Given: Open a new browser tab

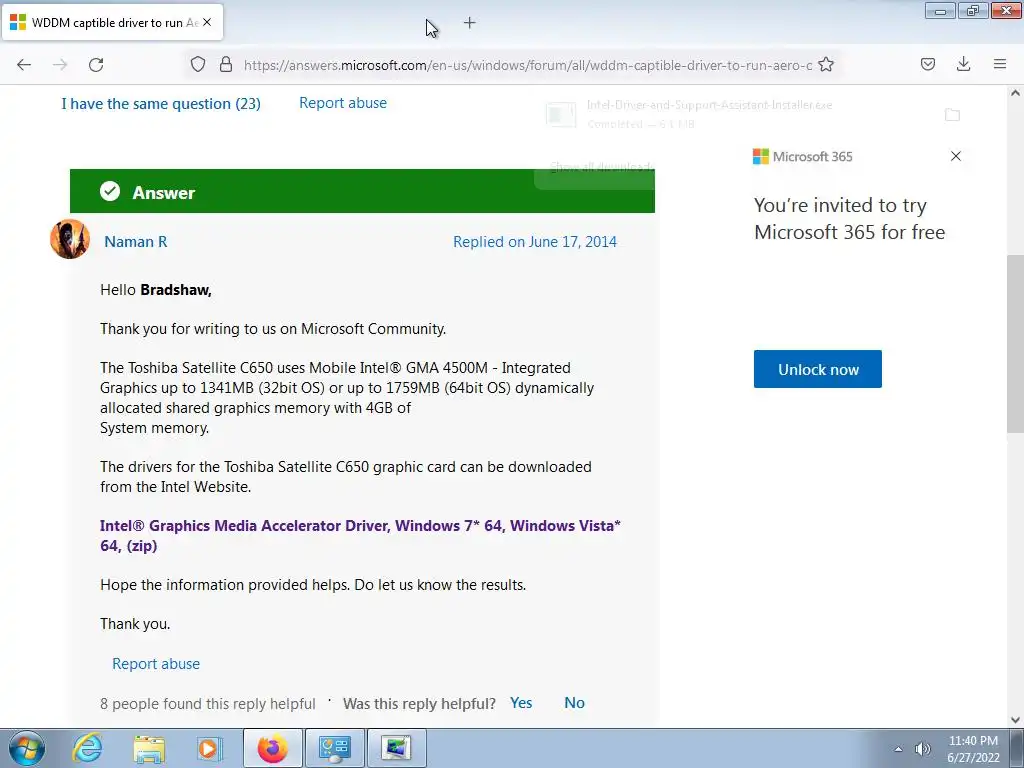Looking at the screenshot, I should pos(470,23).
